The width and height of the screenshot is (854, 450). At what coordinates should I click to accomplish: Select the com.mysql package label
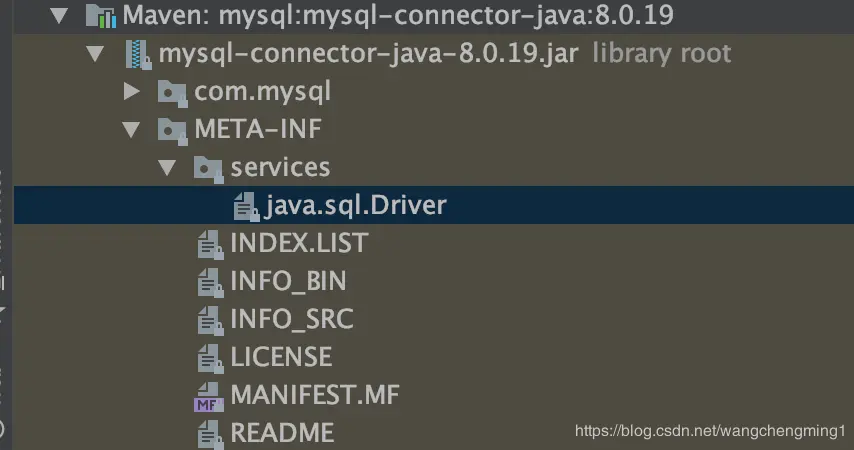coord(263,92)
